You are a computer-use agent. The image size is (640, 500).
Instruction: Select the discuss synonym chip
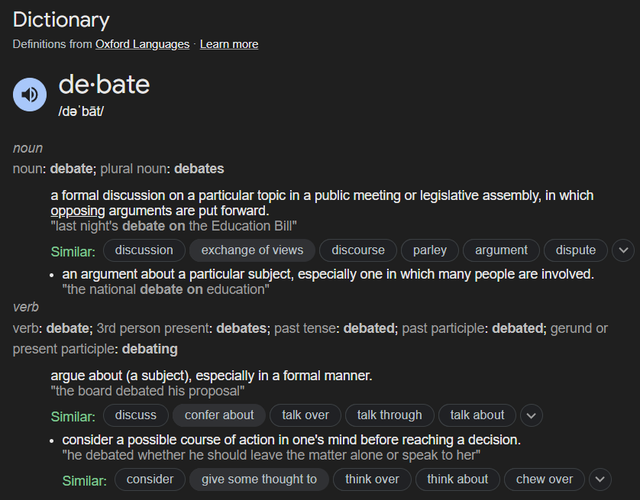click(x=136, y=416)
